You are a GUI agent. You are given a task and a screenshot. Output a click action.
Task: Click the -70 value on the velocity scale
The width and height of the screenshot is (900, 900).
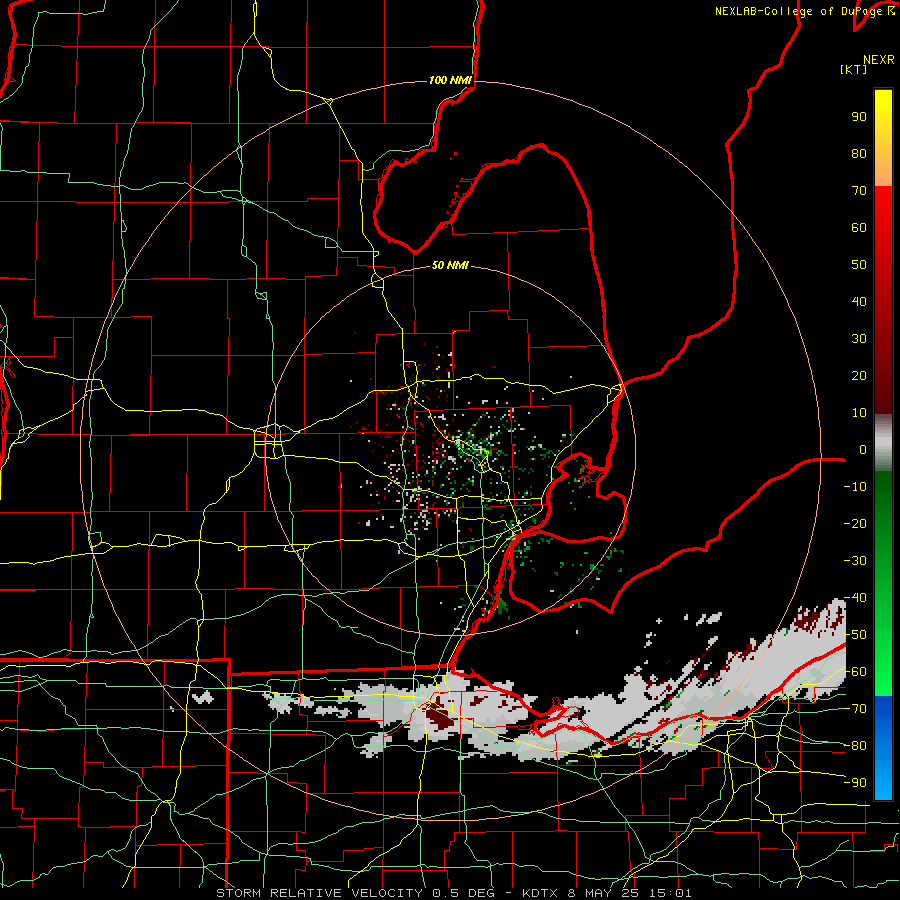(x=855, y=709)
